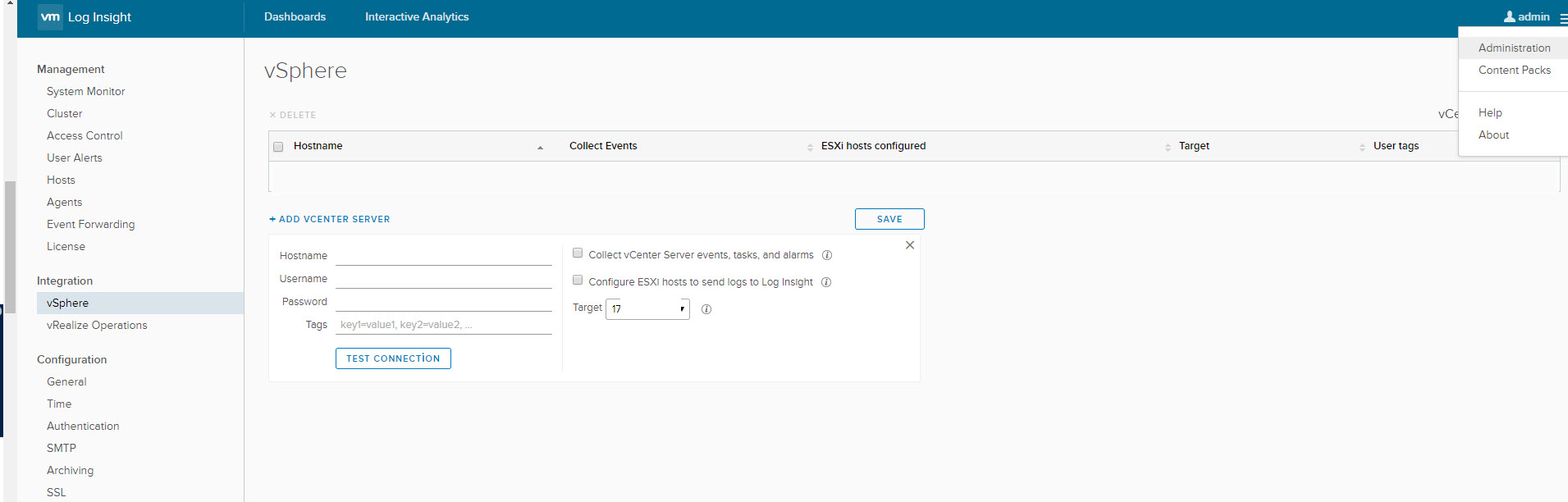This screenshot has width=1568, height=502.
Task: Click the Save button
Action: (889, 219)
